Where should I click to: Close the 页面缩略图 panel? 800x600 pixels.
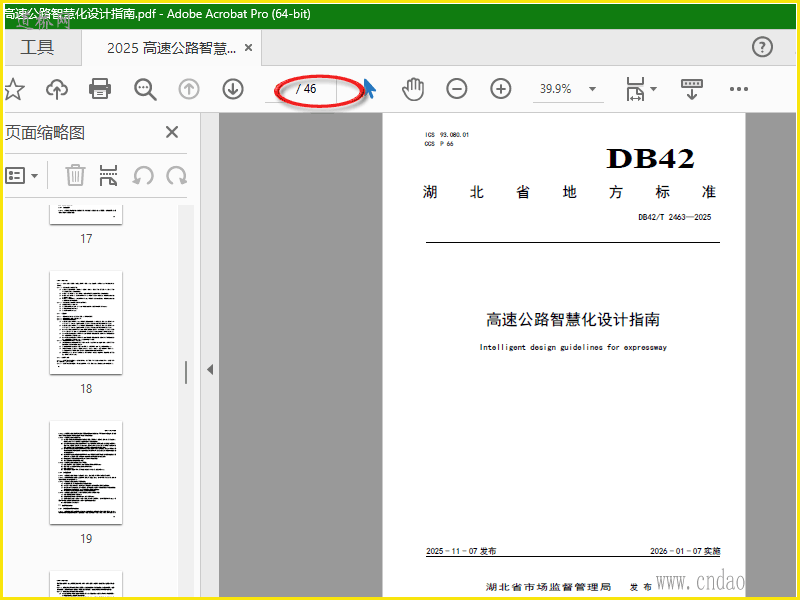pyautogui.click(x=172, y=132)
